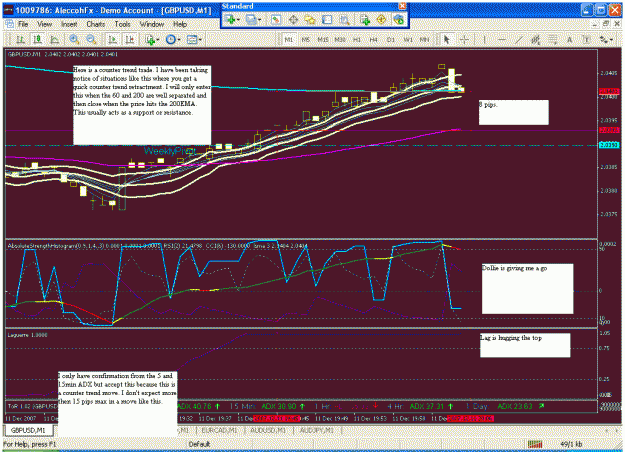Select the M30 timeframe
The image size is (625, 452).
point(340,39)
